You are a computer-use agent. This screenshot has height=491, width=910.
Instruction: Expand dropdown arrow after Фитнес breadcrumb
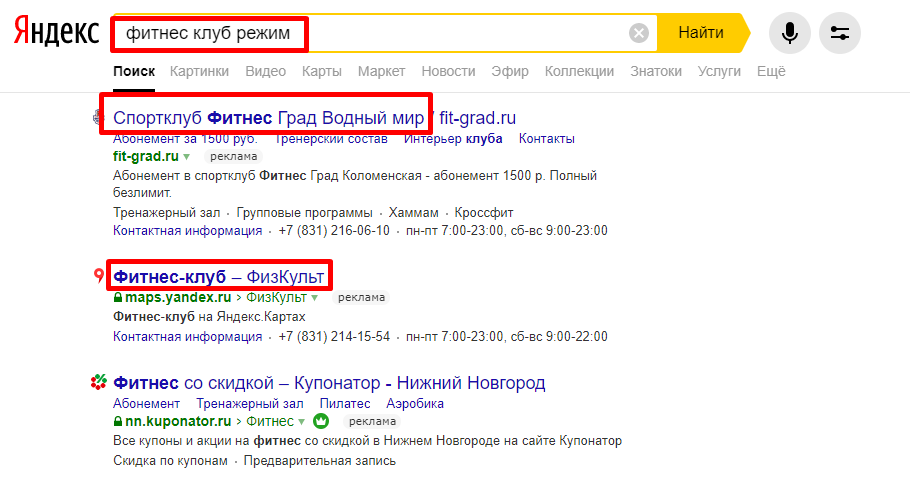point(302,421)
